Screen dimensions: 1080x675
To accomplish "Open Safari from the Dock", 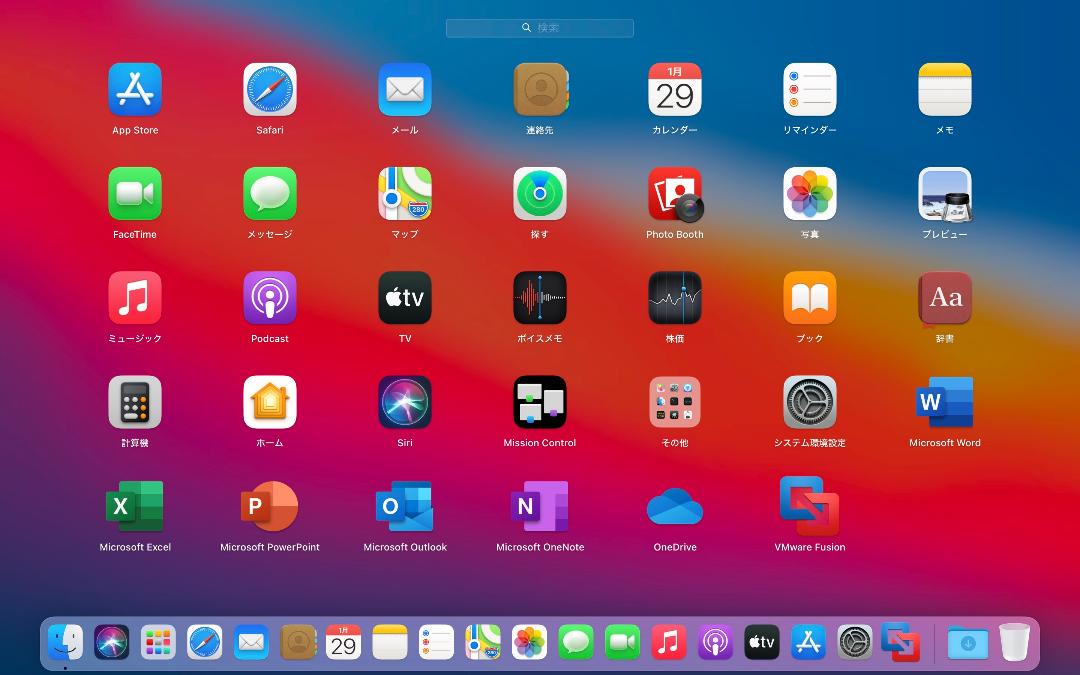I will [x=205, y=643].
